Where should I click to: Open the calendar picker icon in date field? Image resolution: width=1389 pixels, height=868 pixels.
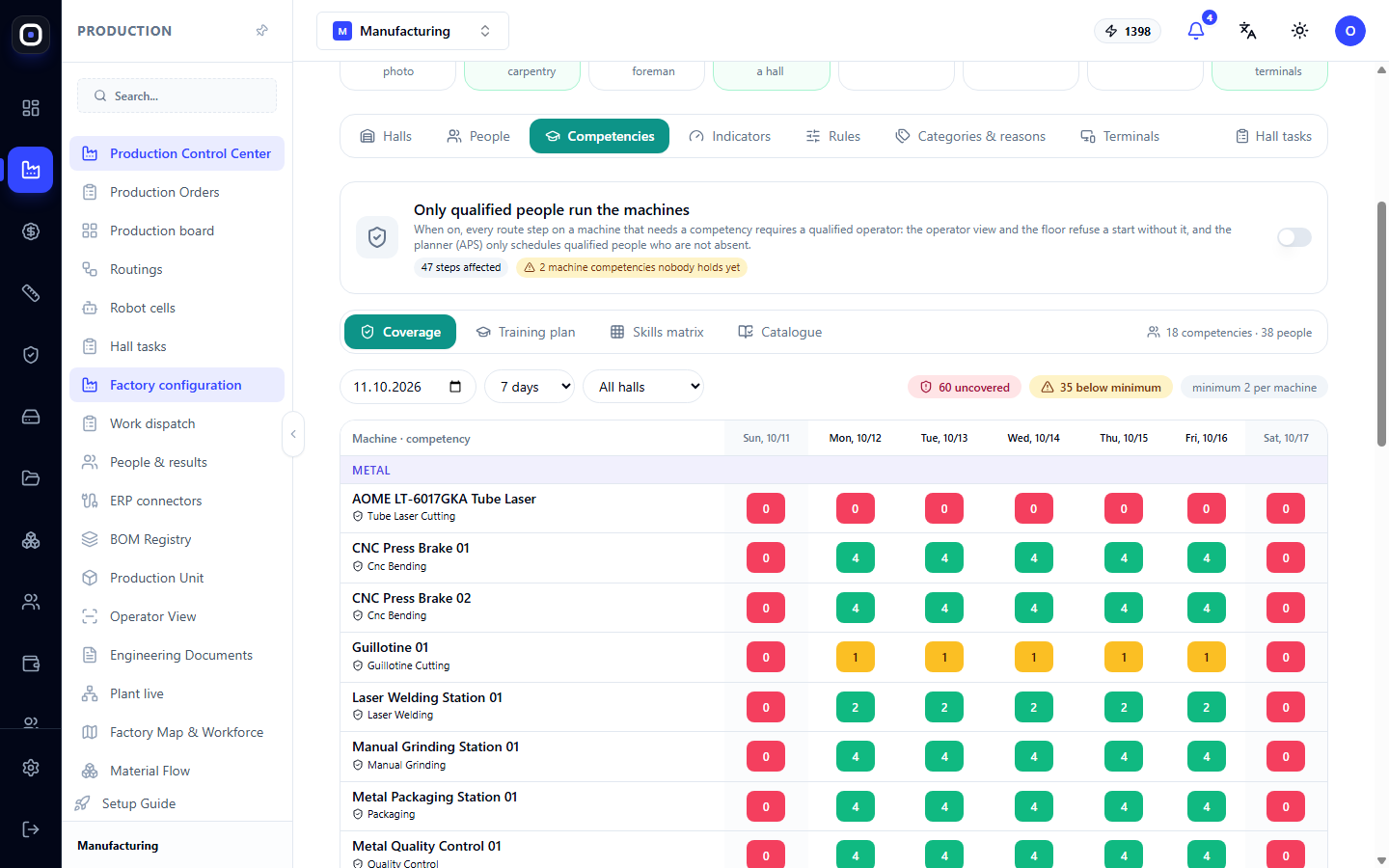(455, 387)
